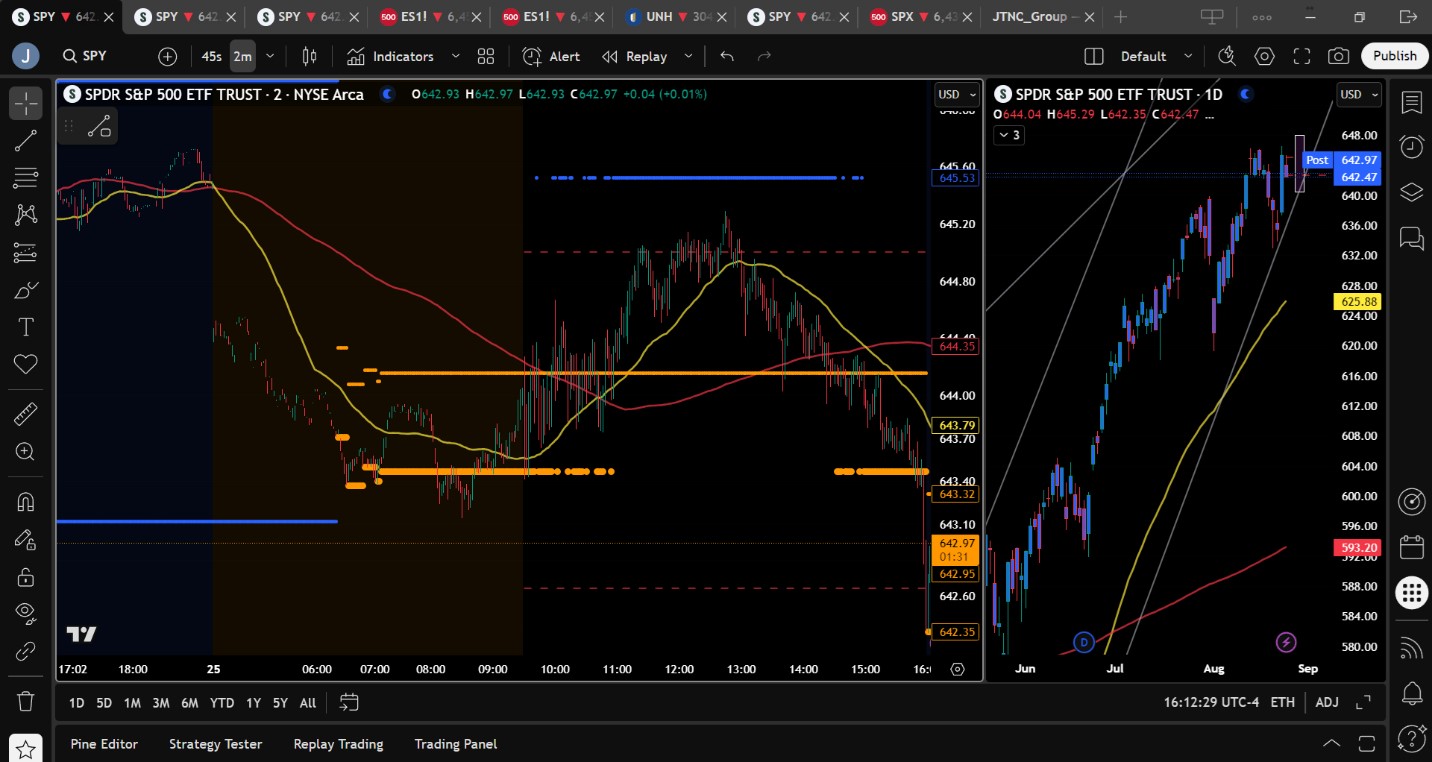Screen dimensions: 1432x762
Task: Select the Text tool
Action: [x=26, y=327]
